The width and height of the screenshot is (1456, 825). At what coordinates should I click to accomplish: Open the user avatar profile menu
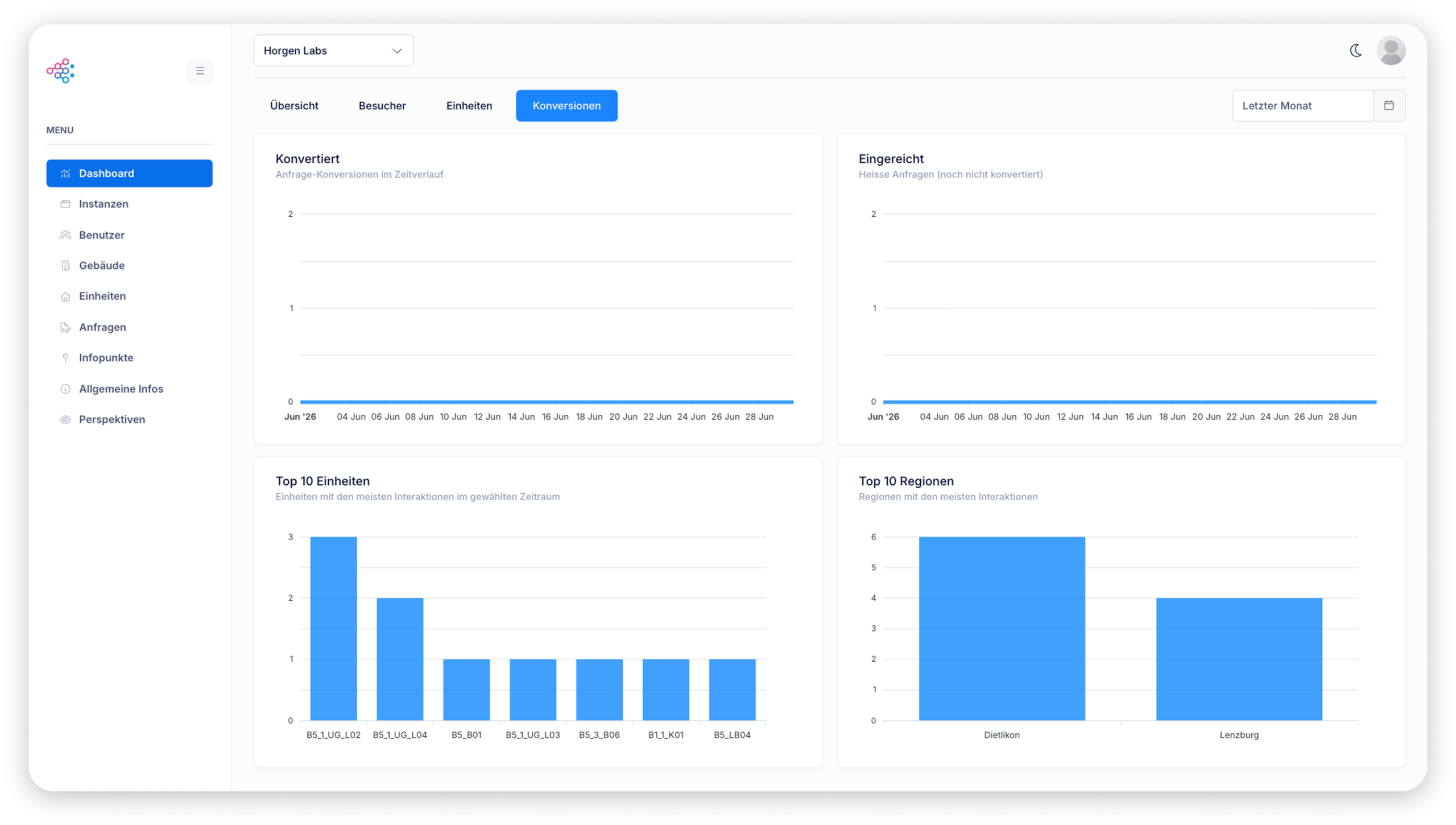1391,51
